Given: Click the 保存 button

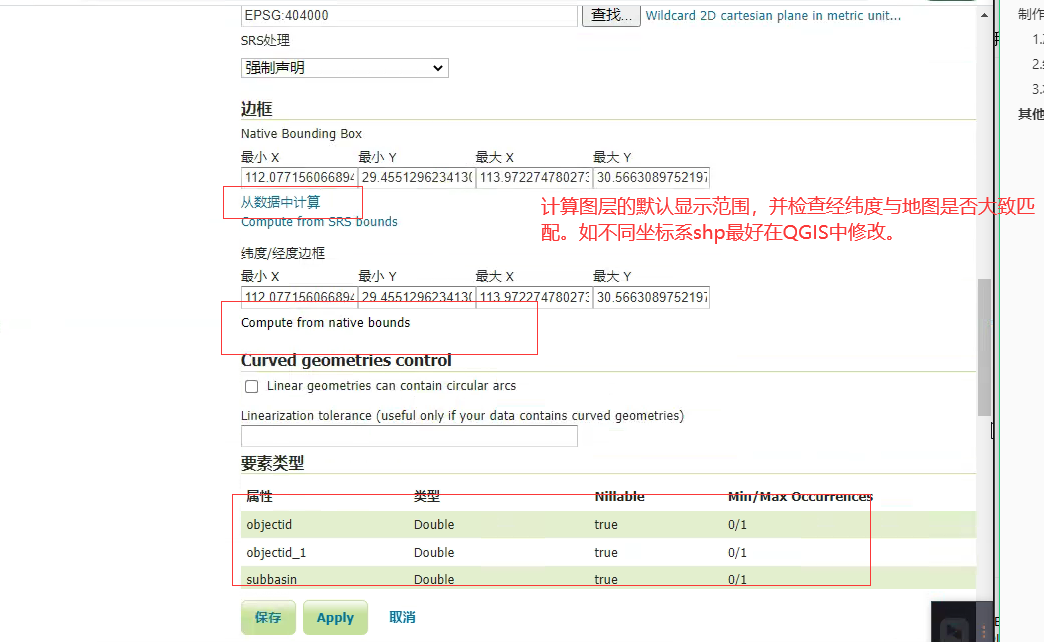Looking at the screenshot, I should pos(268,617).
